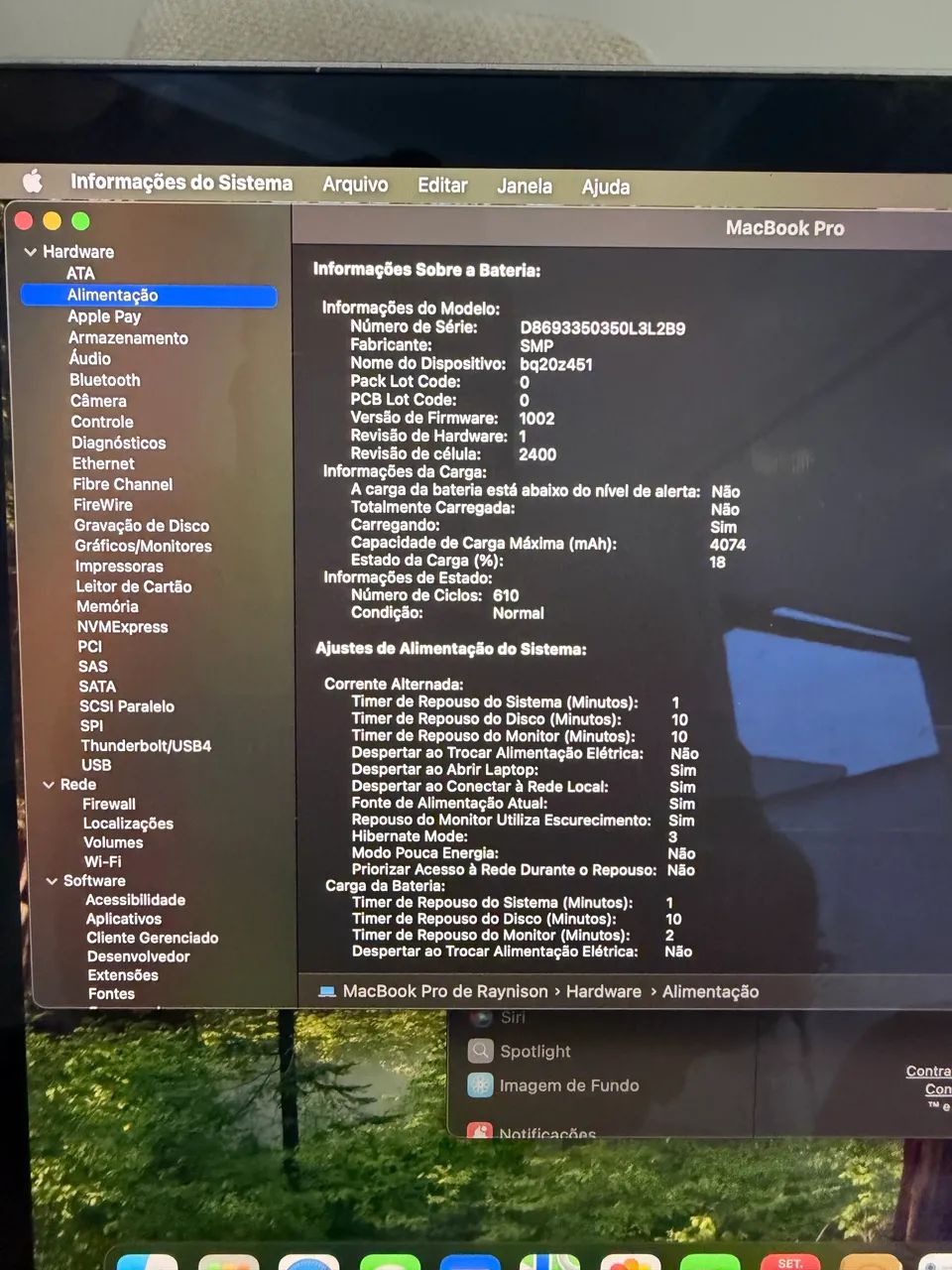This screenshot has width=952, height=1270.
Task: Select Extensões under Software
Action: click(x=123, y=975)
